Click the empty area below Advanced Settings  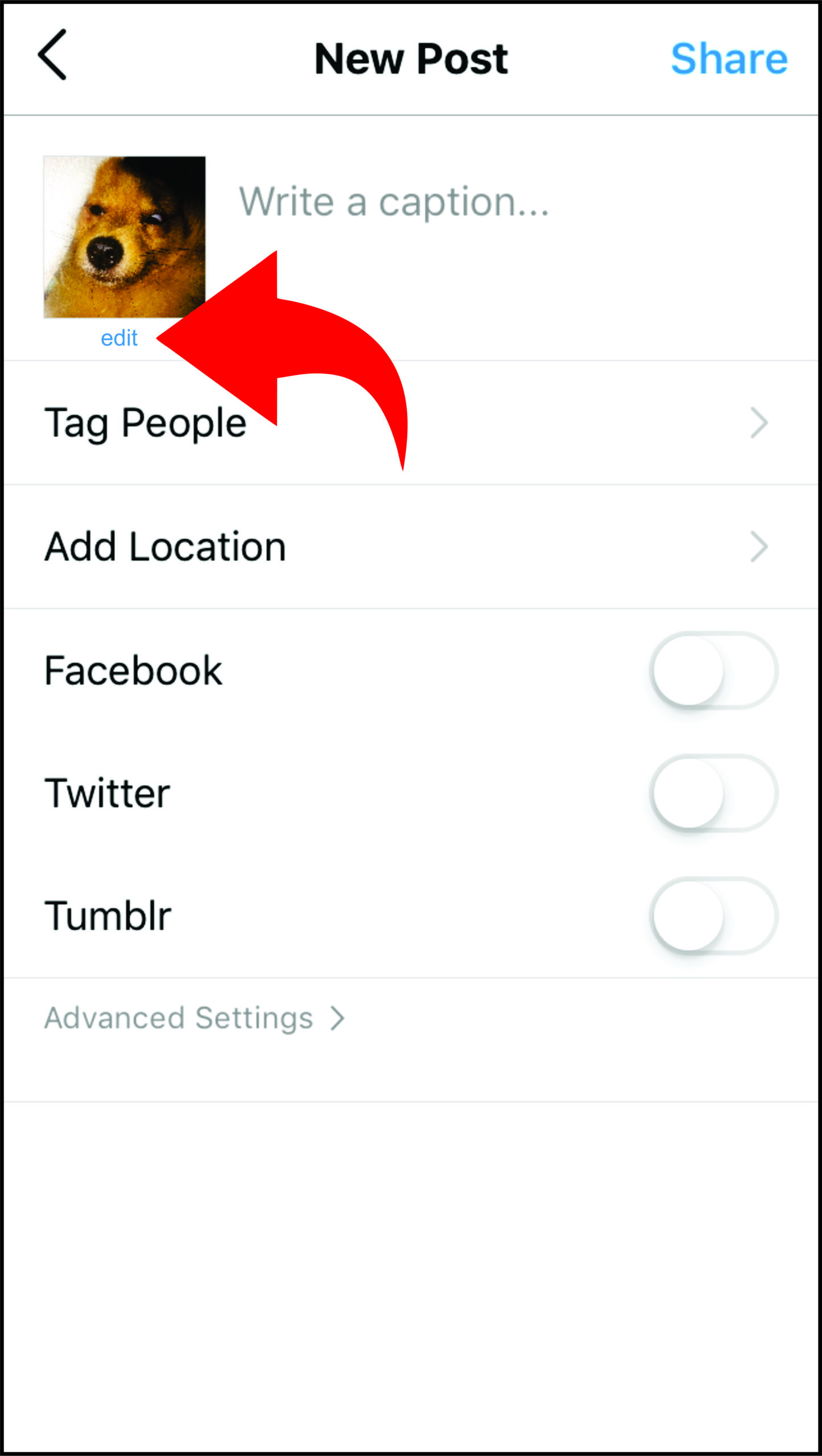(411, 1274)
